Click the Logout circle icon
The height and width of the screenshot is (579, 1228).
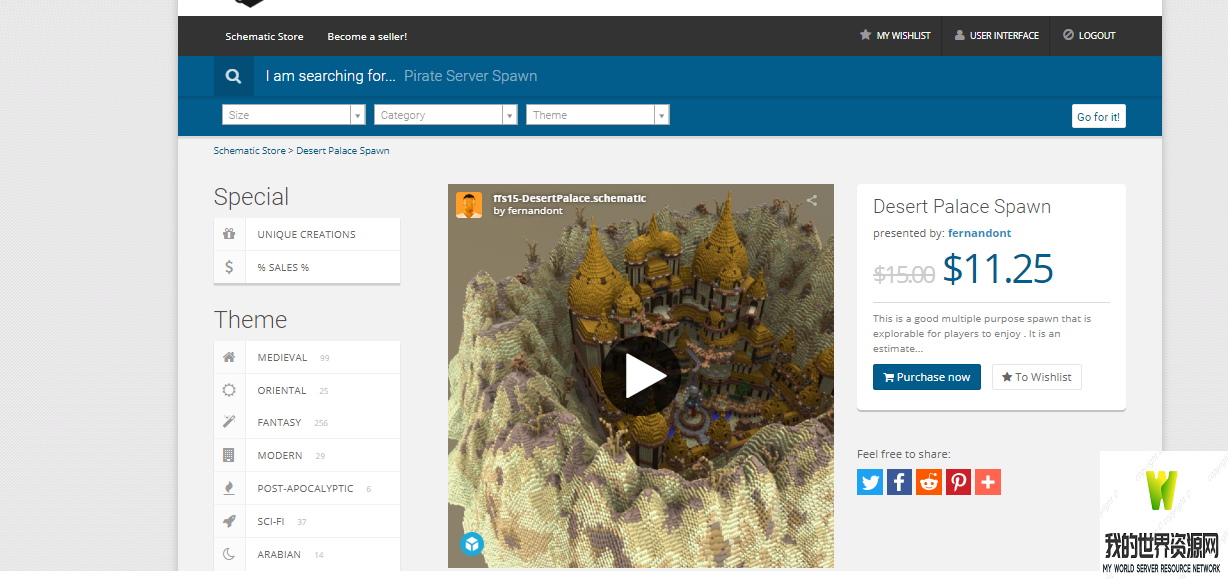[1068, 35]
